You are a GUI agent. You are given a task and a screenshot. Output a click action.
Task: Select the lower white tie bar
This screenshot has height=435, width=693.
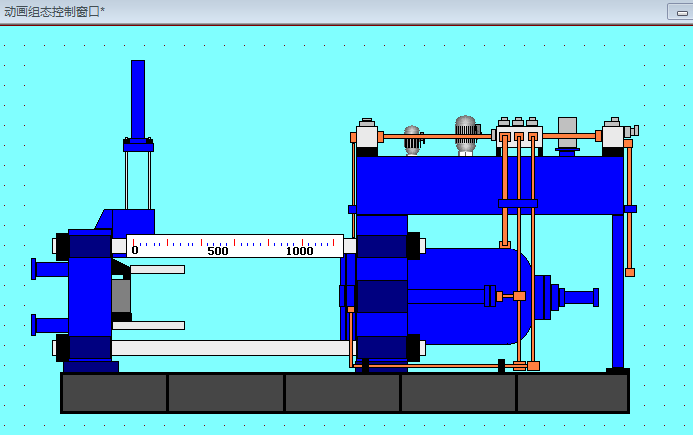click(x=230, y=348)
